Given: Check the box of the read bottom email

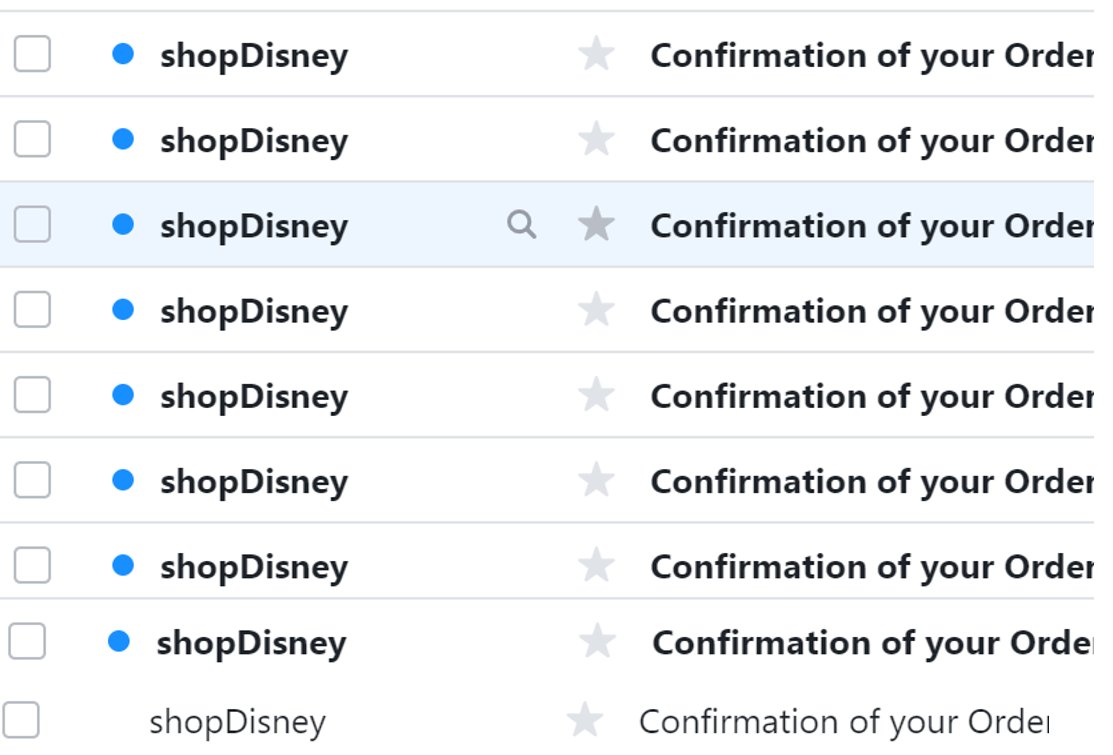Looking at the screenshot, I should (x=21, y=720).
